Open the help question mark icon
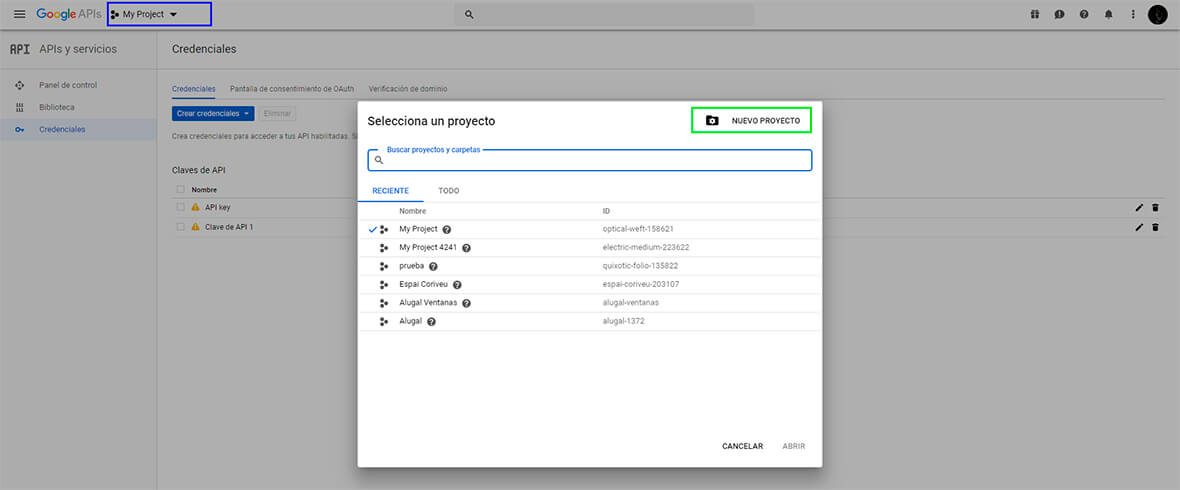The image size is (1180, 490). tap(1084, 14)
